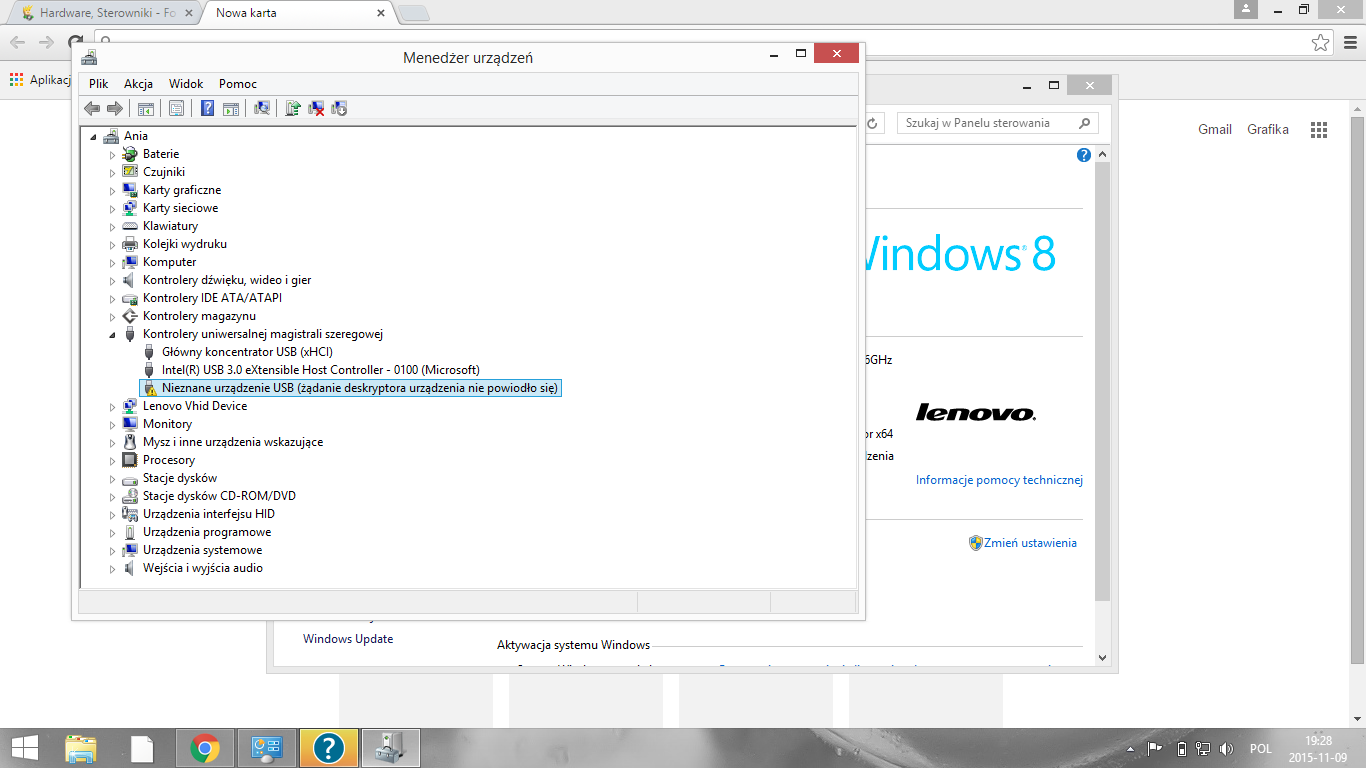Open the Grafika link
1366x768 pixels.
(1268, 129)
